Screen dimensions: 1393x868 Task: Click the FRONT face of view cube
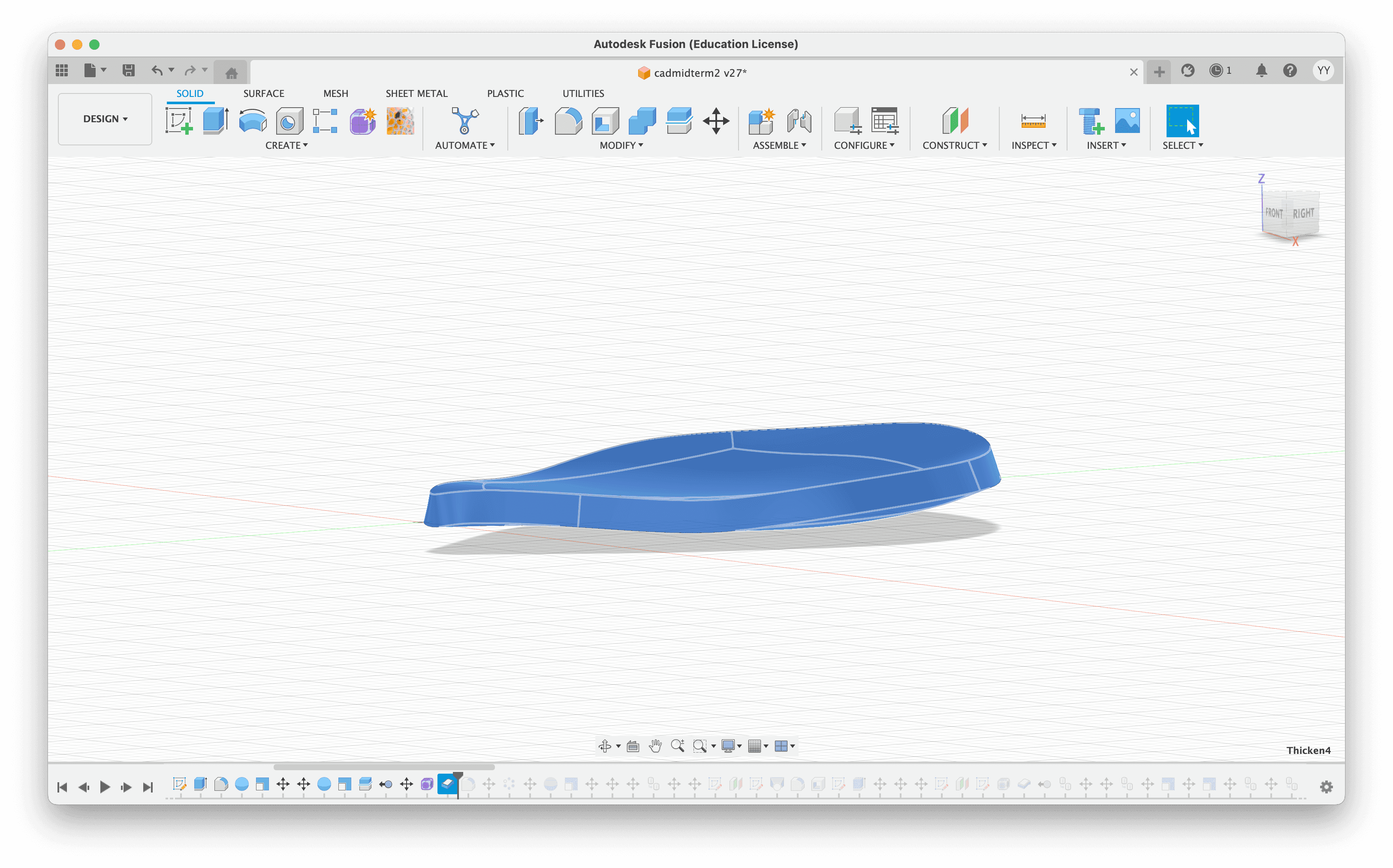[1274, 213]
